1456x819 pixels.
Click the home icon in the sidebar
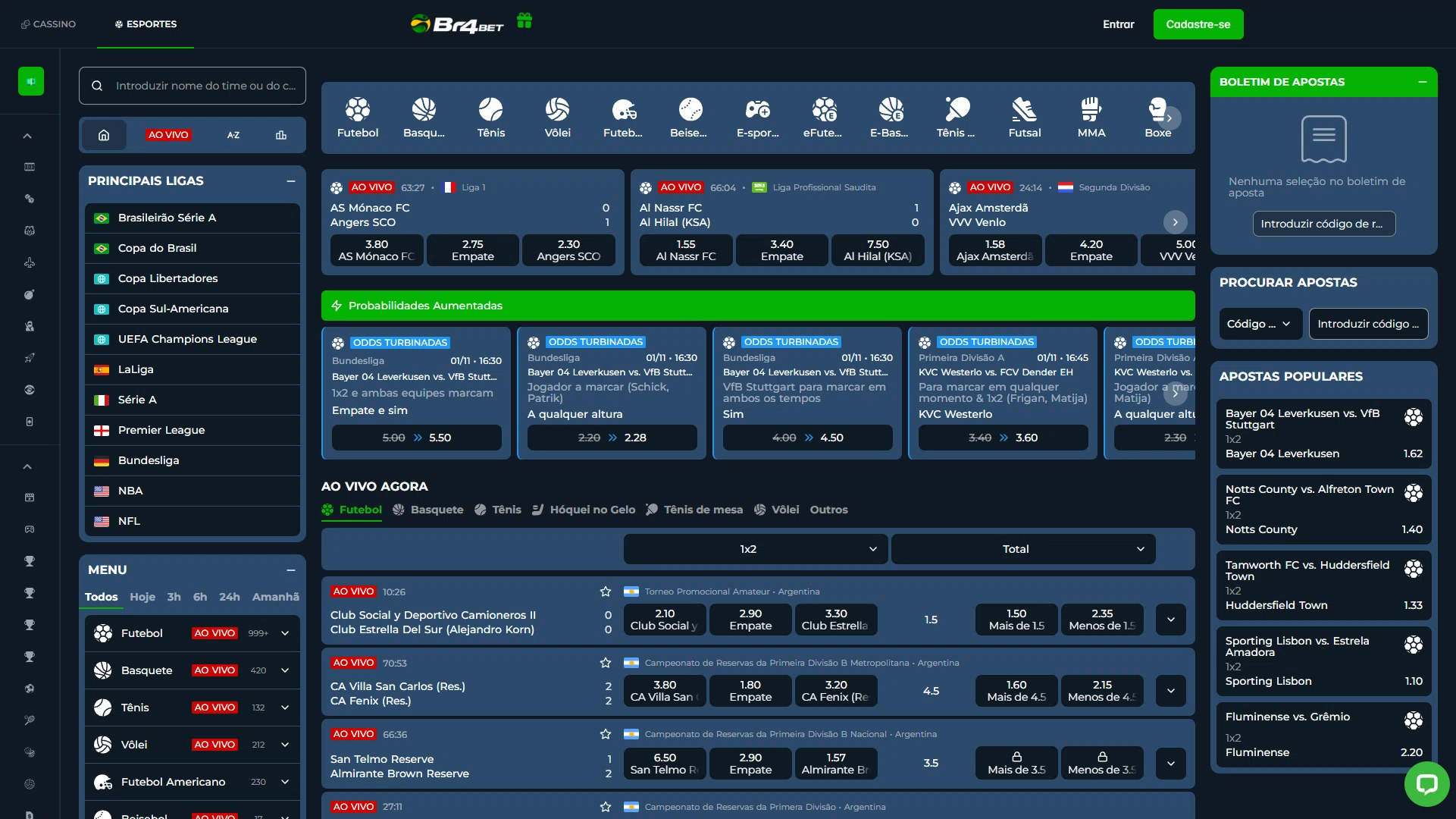(104, 135)
